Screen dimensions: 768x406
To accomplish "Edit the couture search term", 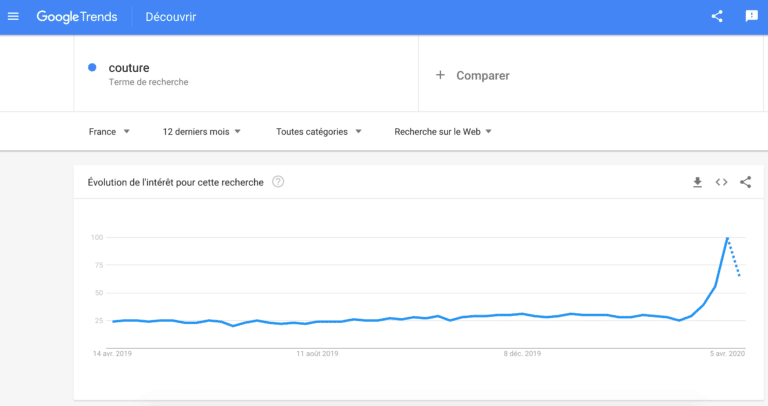I will tap(129, 68).
